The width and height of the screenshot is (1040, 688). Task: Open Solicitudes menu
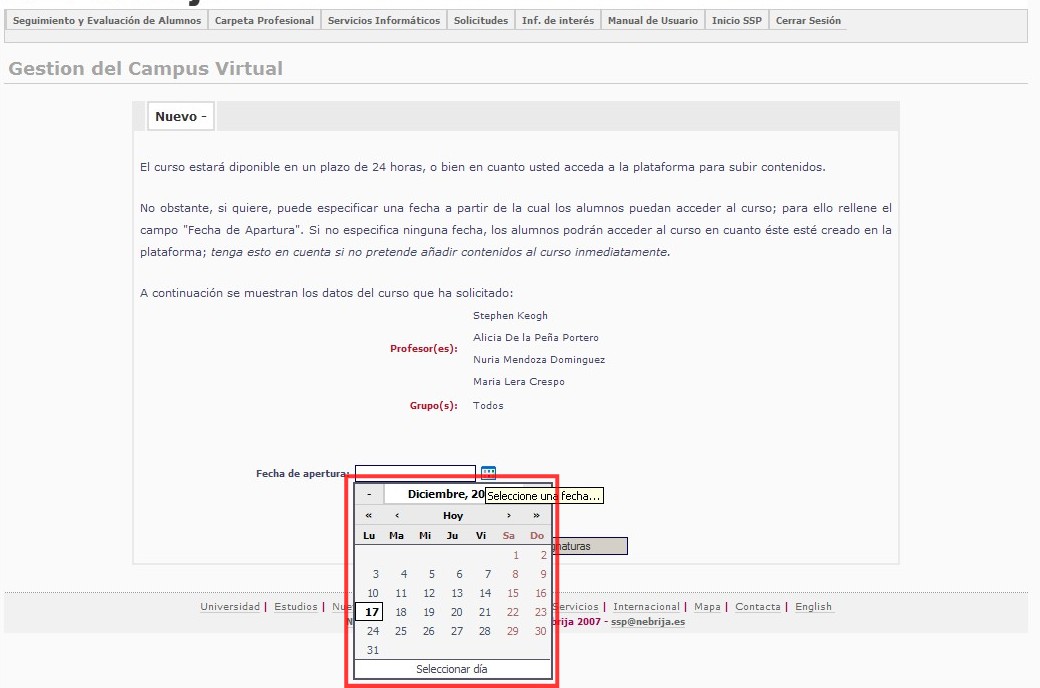(x=481, y=21)
